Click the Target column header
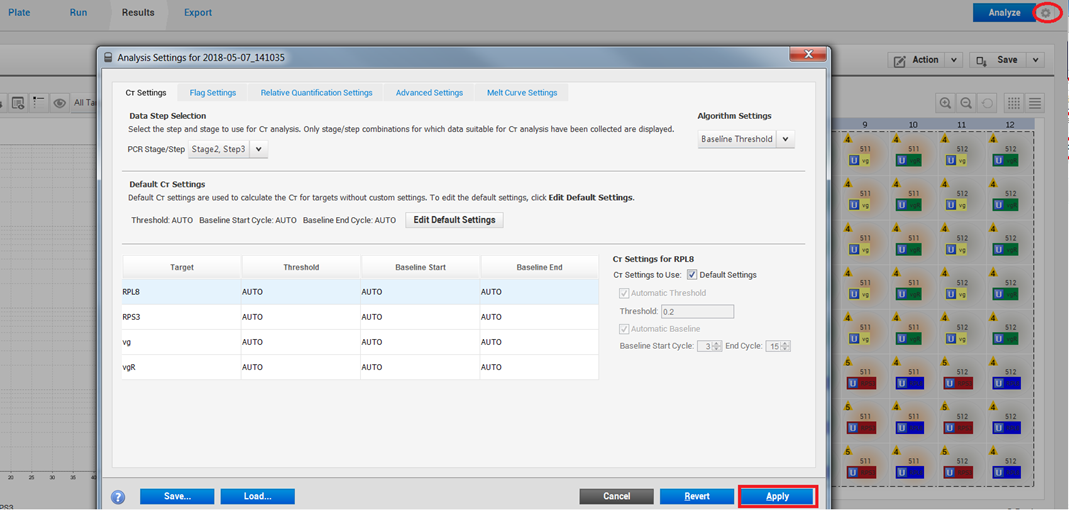 pos(181,267)
